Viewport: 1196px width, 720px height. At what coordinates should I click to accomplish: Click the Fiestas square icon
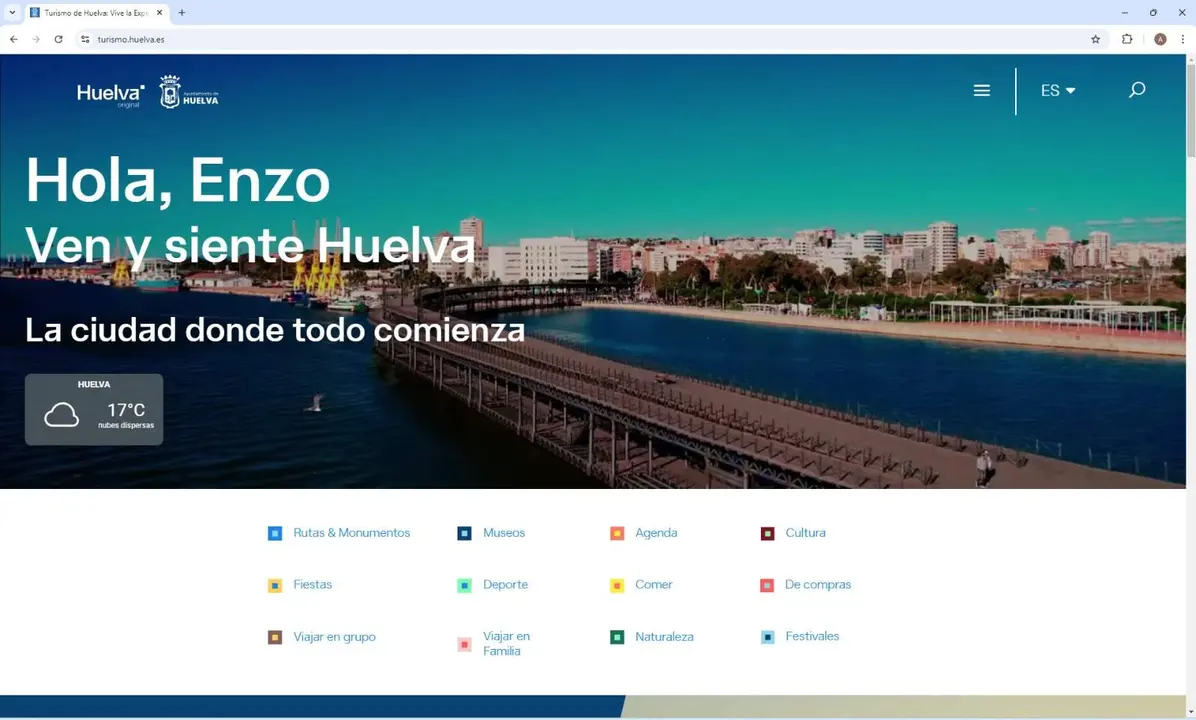(275, 586)
